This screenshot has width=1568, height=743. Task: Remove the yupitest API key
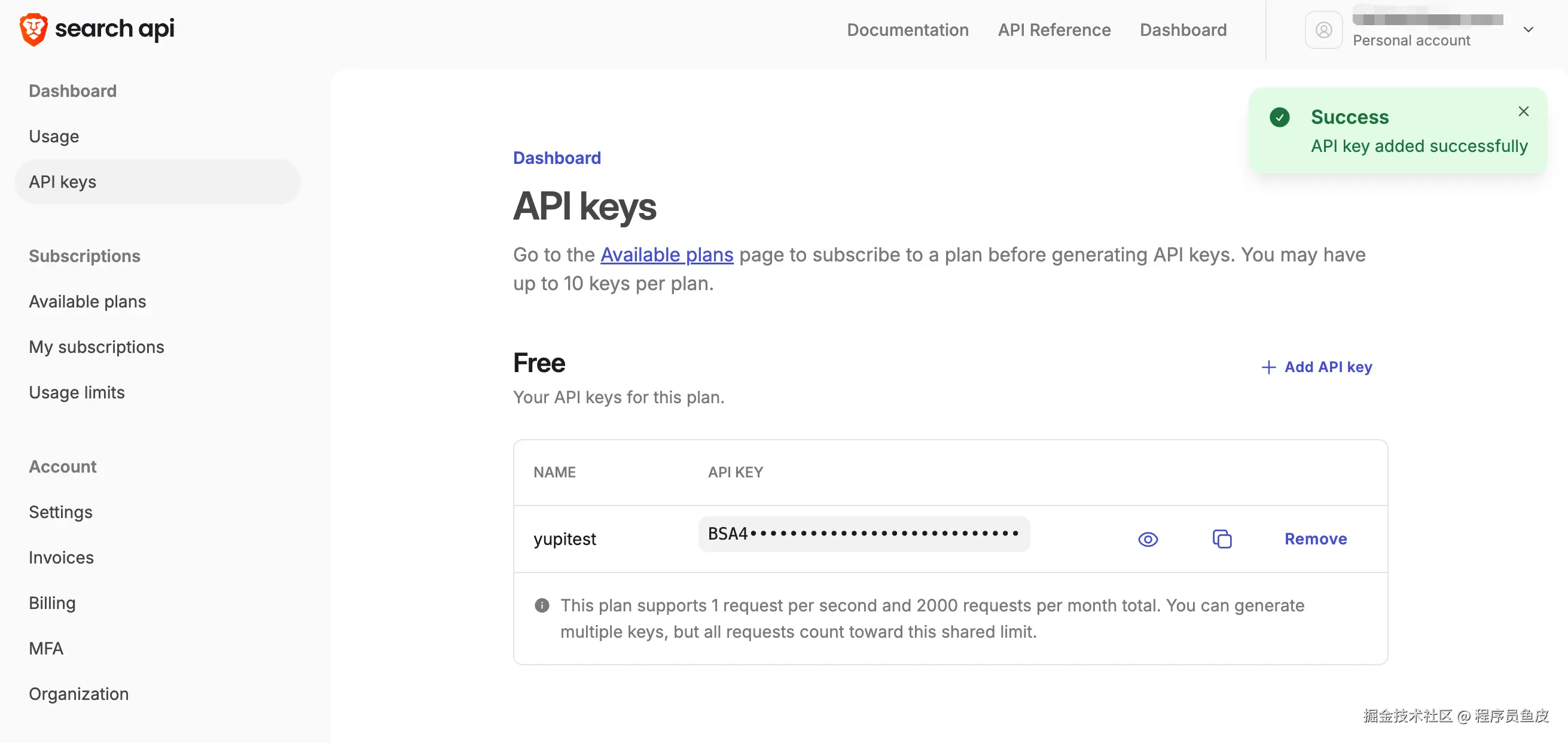click(1316, 539)
